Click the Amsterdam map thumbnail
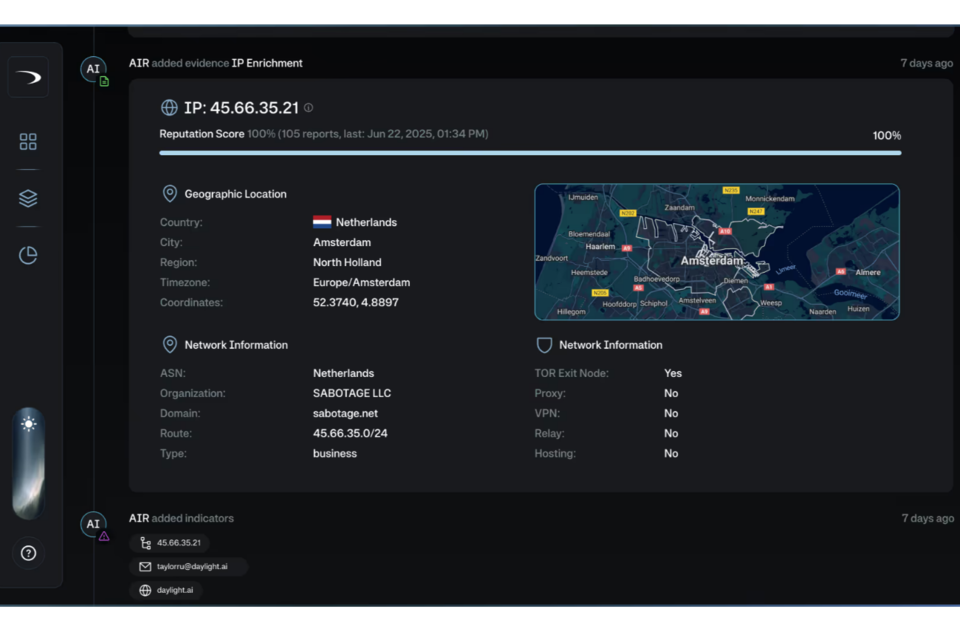Image resolution: width=960 pixels, height=640 pixels. tap(716, 252)
